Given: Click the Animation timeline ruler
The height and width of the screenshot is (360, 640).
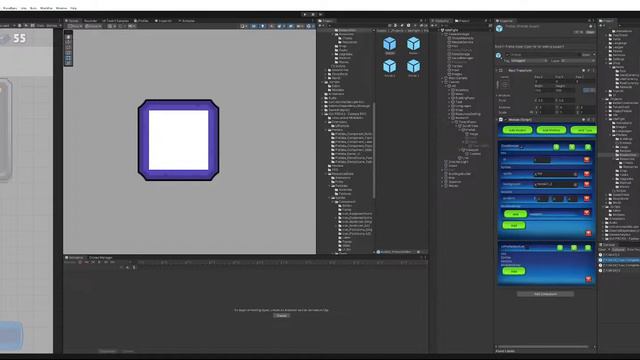Looking at the screenshot, I should pos(282,262).
